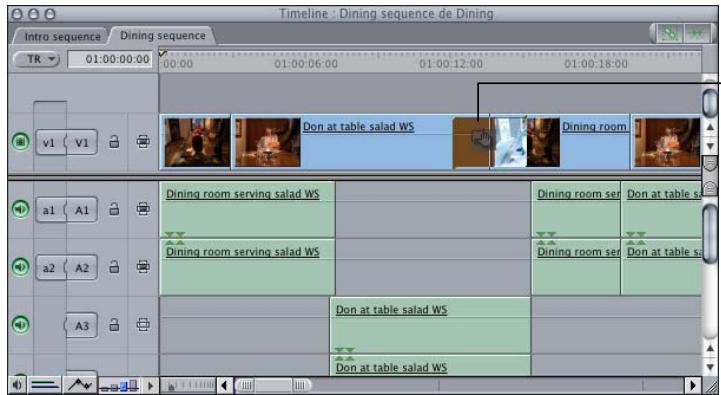Lock the A1 audio track
This screenshot has width=721, height=395.
(x=114, y=209)
